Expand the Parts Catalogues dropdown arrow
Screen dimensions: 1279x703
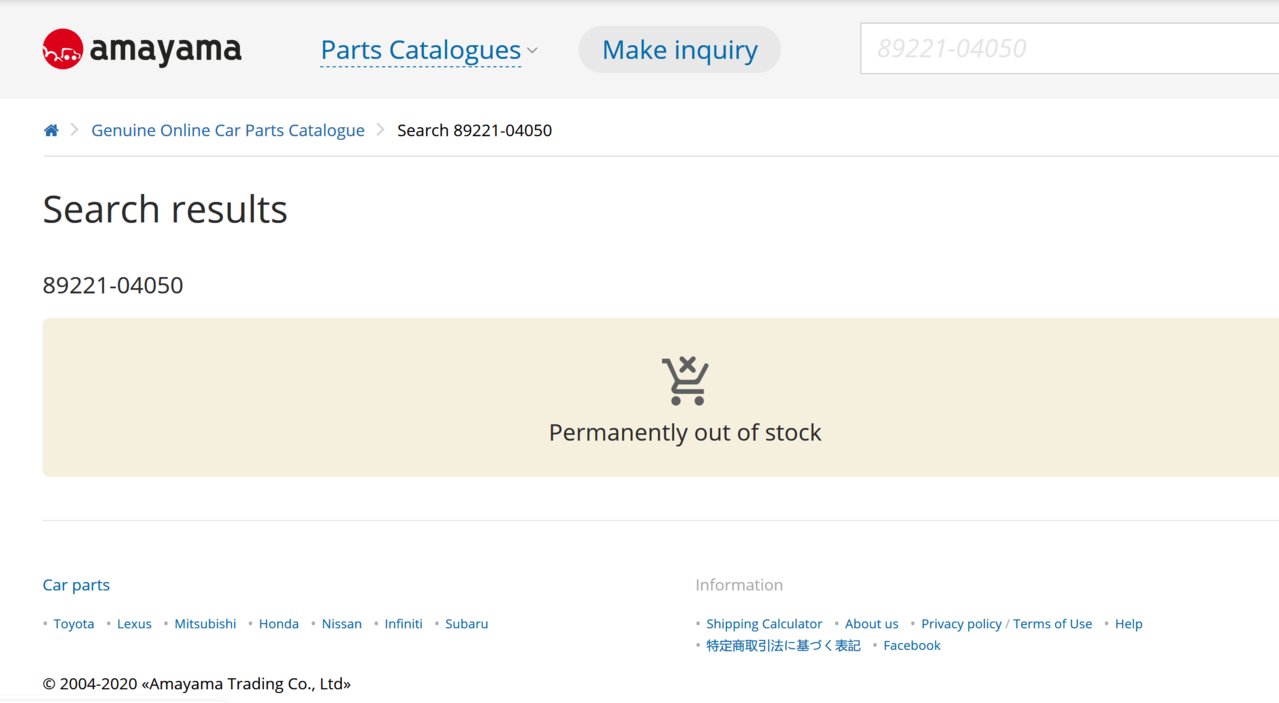532,50
